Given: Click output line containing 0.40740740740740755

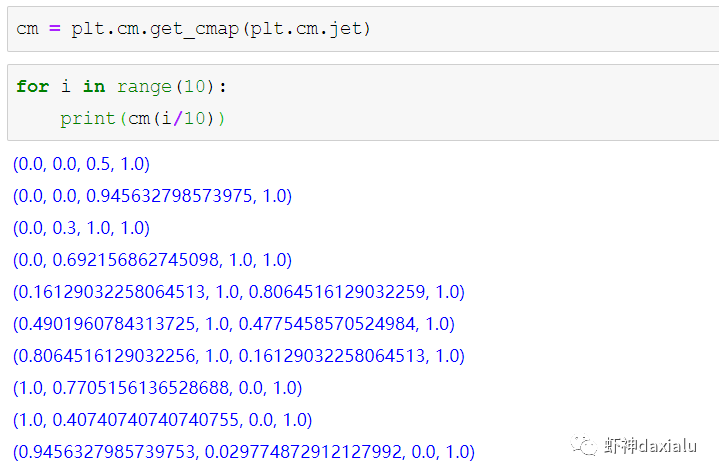Looking at the screenshot, I should (162, 420).
